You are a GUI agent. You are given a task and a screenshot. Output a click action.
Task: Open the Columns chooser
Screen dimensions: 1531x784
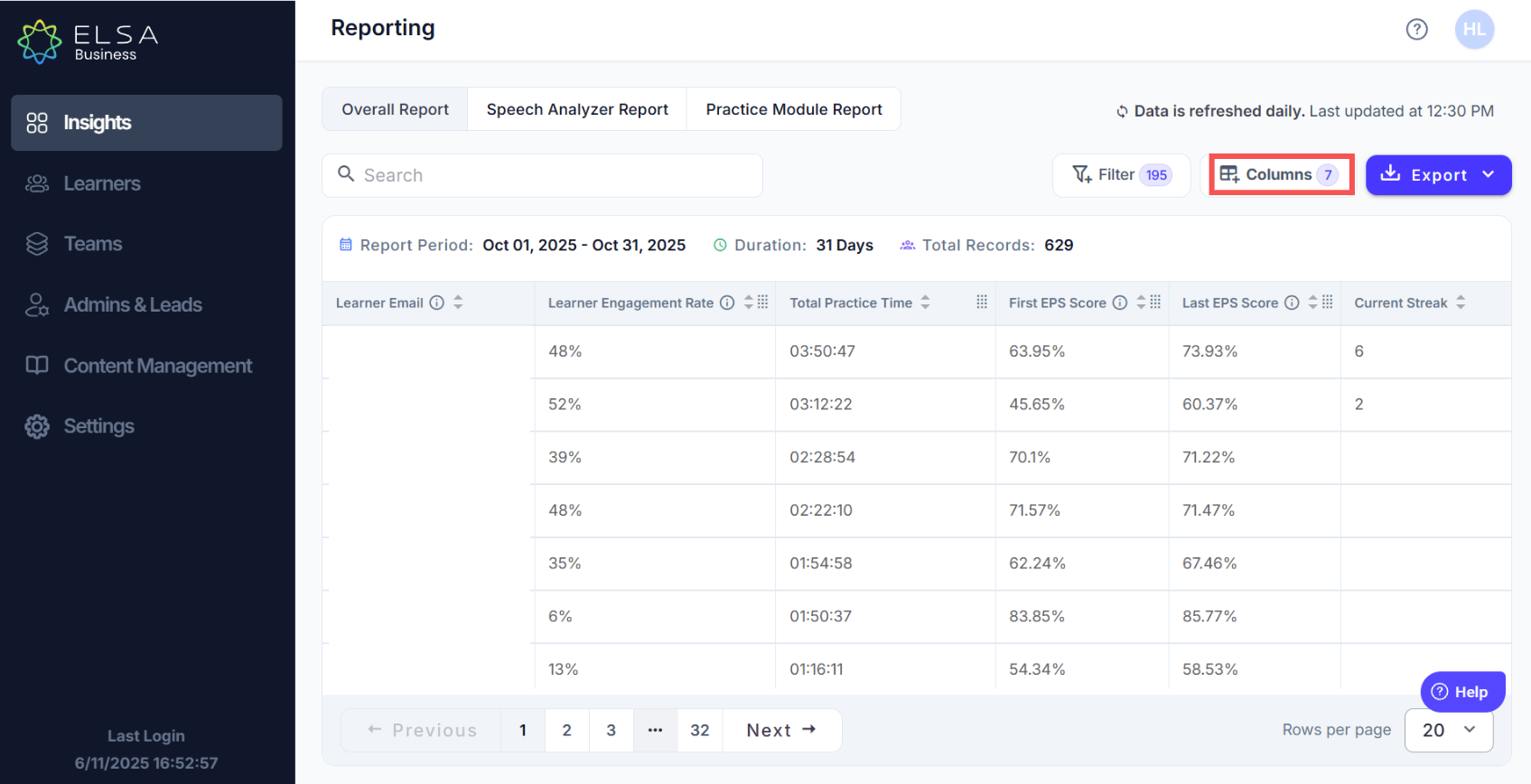1281,174
